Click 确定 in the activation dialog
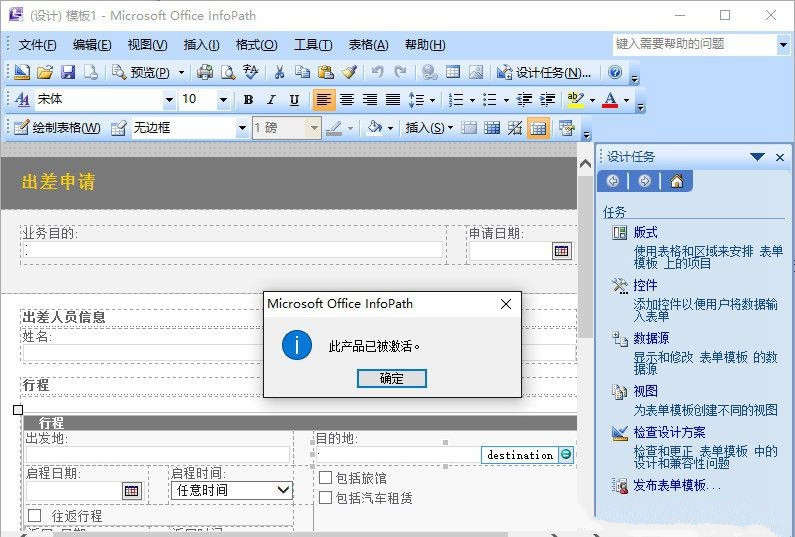795x537 pixels. coord(391,378)
